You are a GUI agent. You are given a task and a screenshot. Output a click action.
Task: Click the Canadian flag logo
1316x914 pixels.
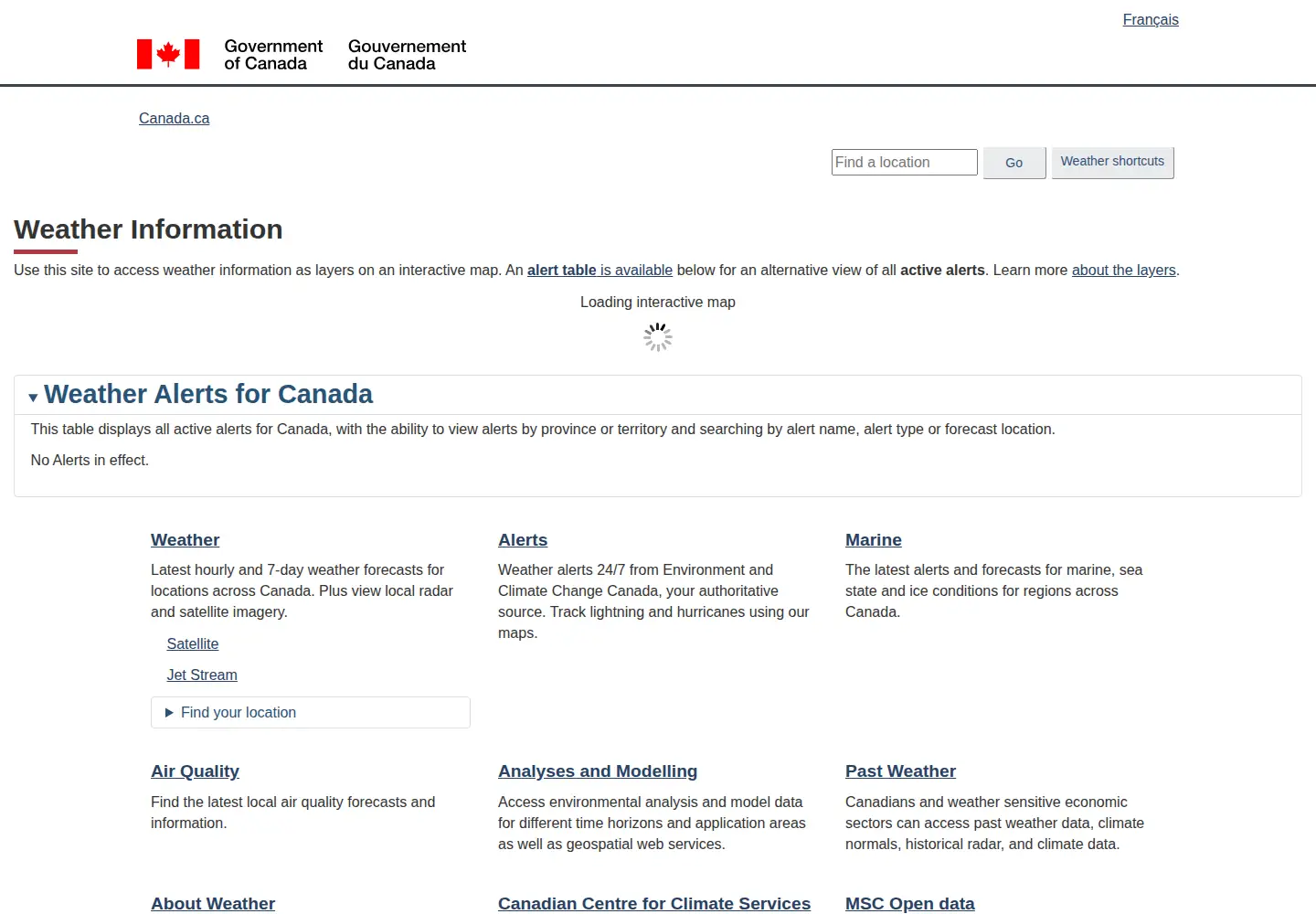click(168, 54)
